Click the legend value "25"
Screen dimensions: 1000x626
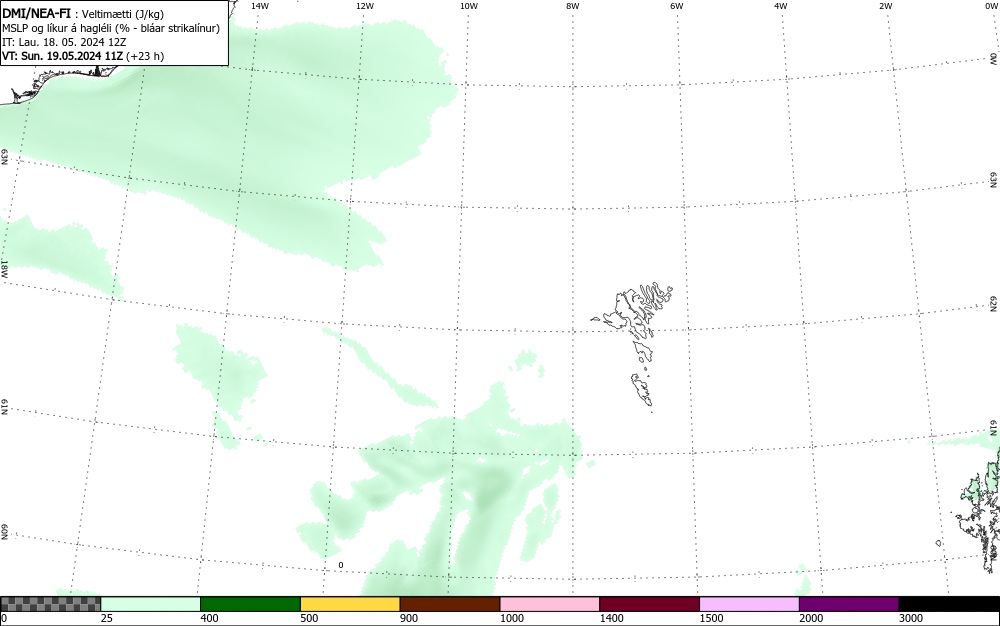(107, 618)
